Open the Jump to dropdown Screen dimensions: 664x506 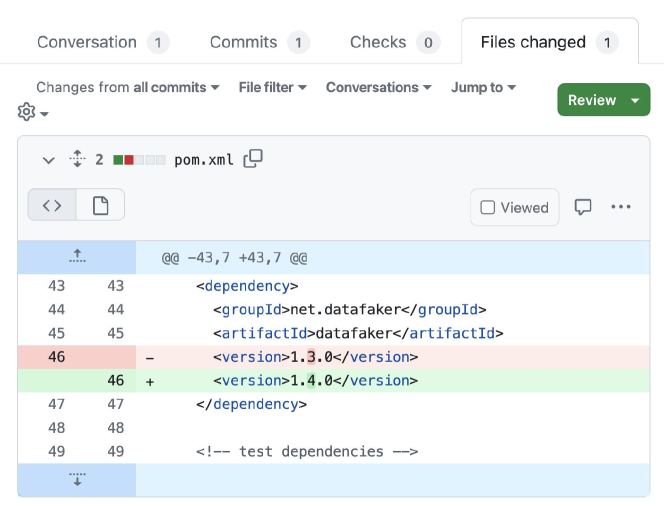[x=483, y=87]
